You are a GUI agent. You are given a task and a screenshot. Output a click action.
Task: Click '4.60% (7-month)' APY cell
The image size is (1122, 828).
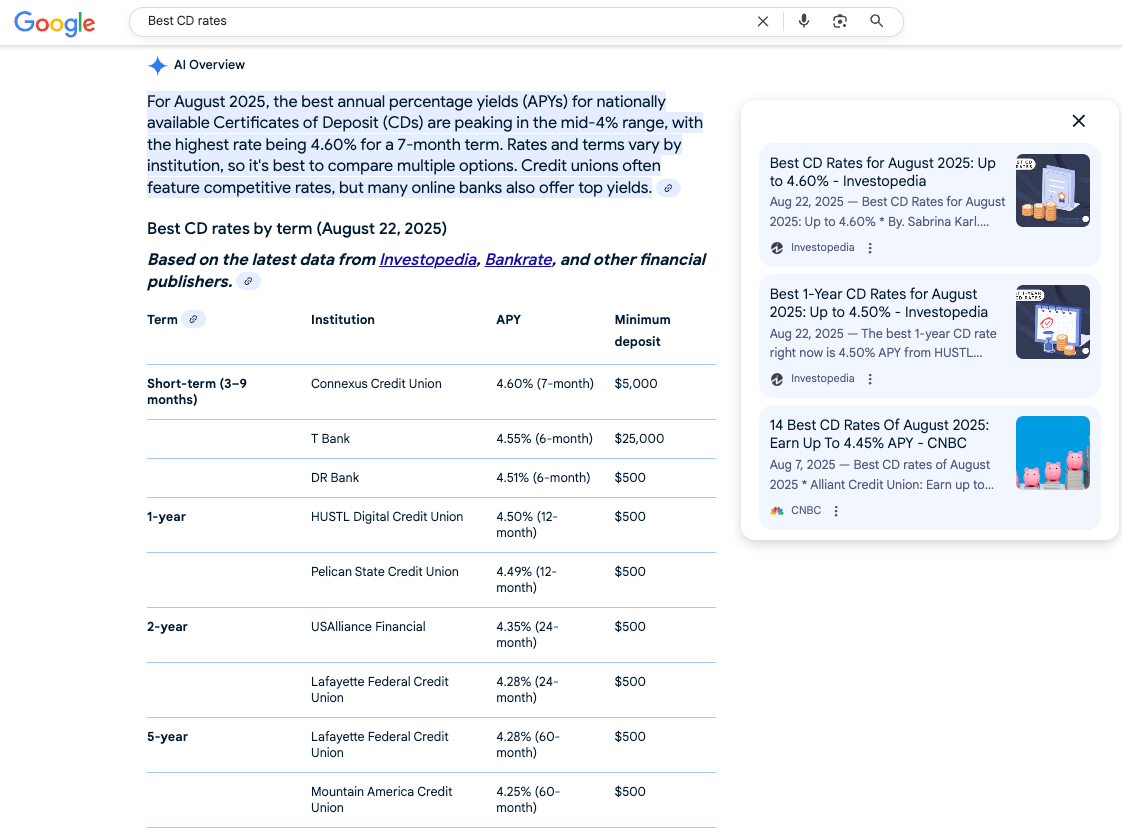coord(545,384)
